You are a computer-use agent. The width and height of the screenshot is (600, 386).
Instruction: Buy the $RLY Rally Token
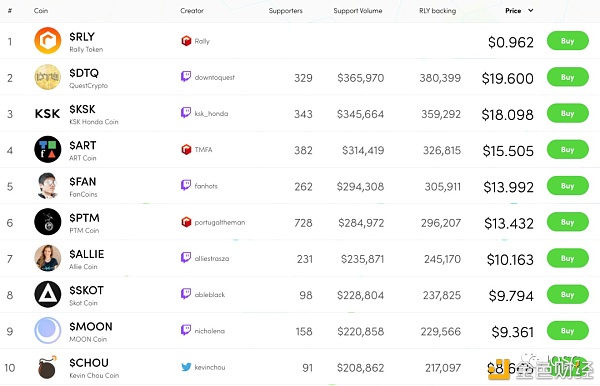point(567,41)
